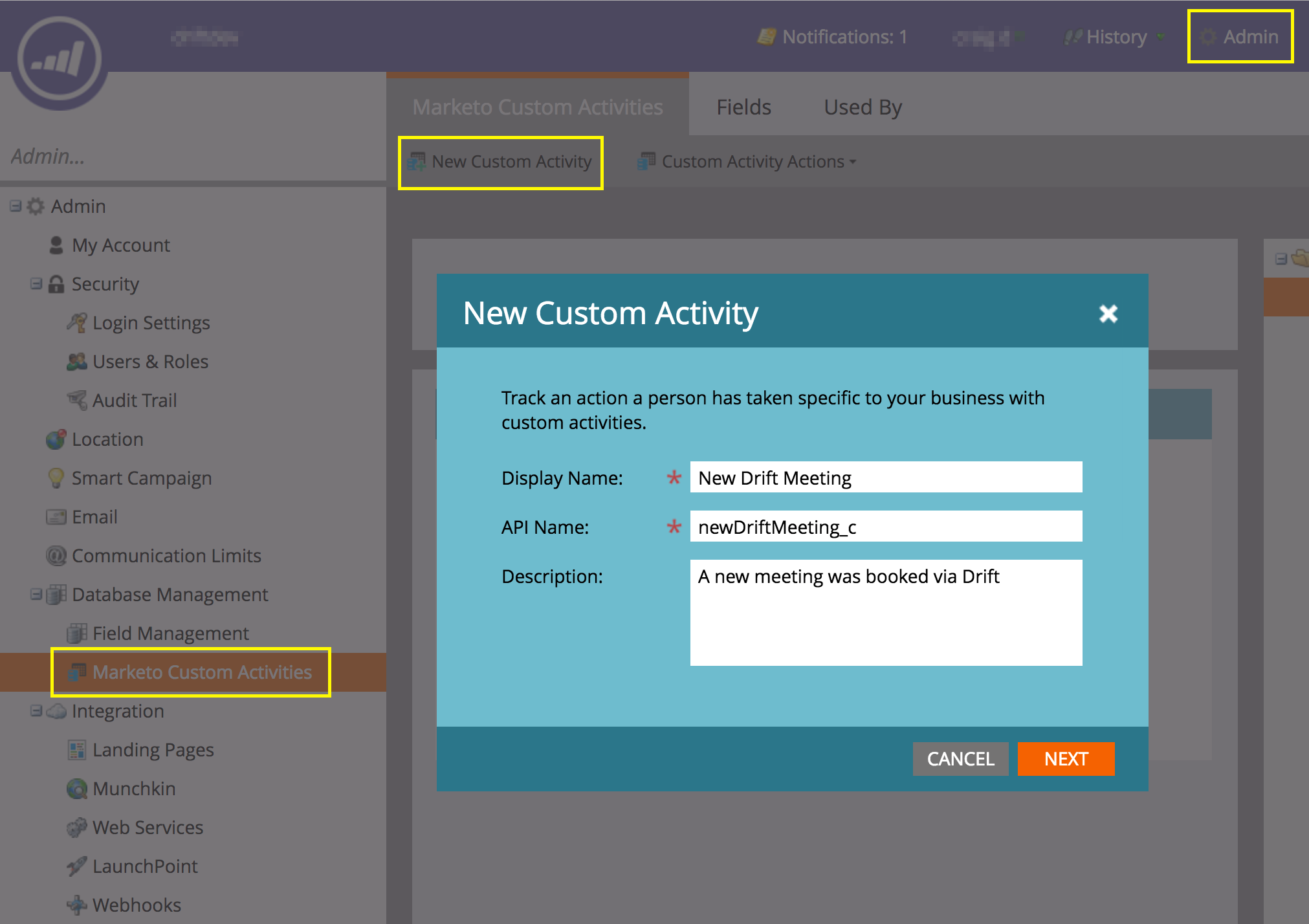Open Custom Activity Actions dropdown arrow
Screen dimensions: 1309x924
point(853,162)
